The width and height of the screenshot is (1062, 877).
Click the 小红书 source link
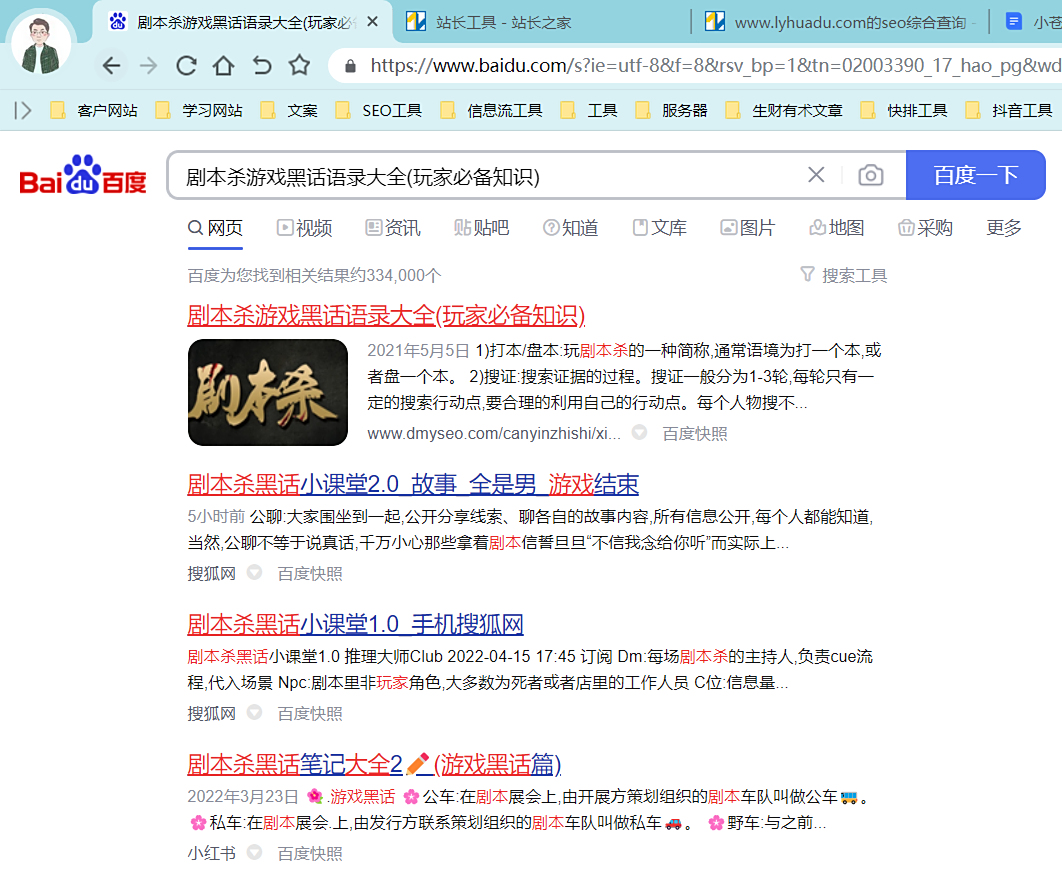coord(211,853)
